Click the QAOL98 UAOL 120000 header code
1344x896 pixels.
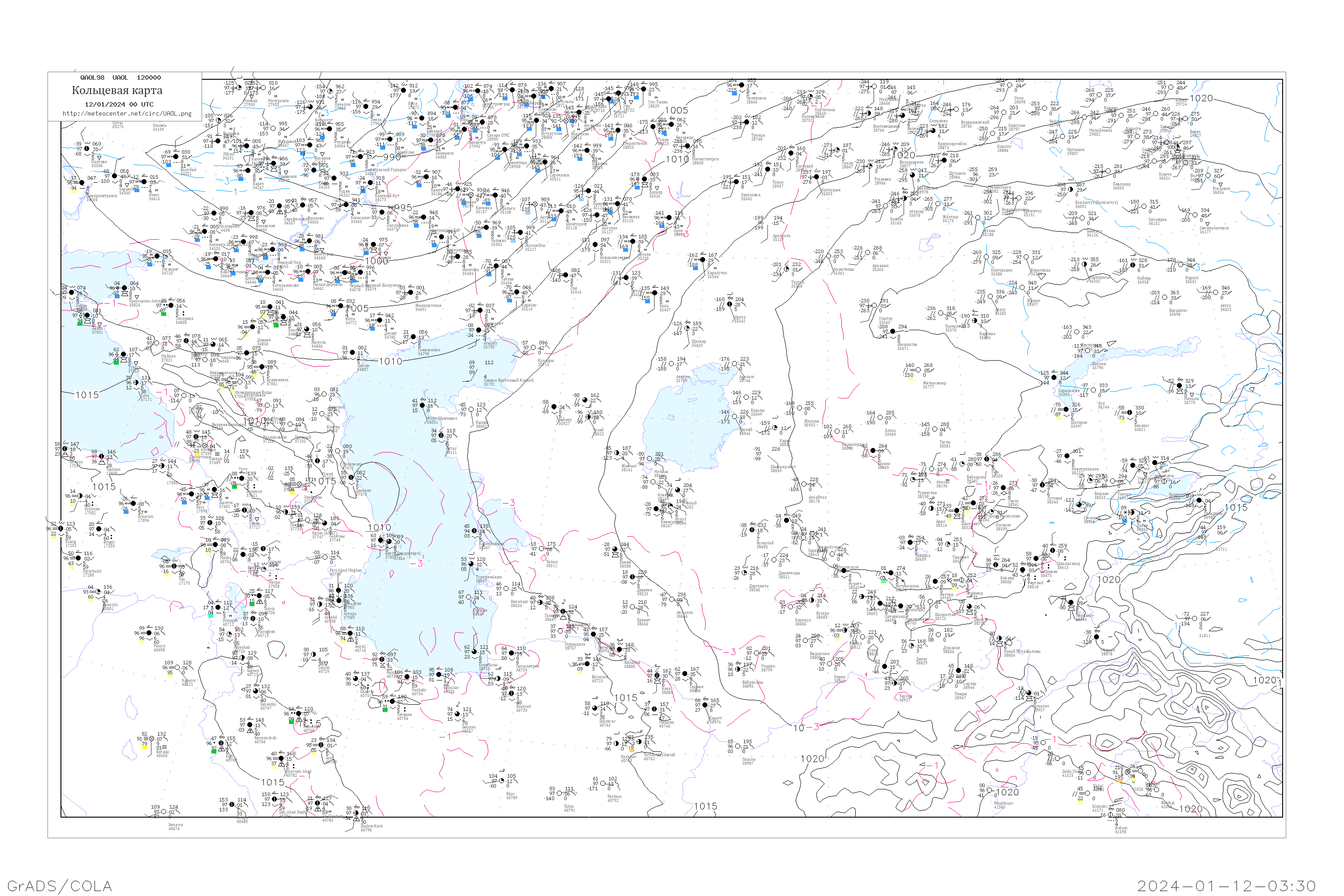click(120, 77)
